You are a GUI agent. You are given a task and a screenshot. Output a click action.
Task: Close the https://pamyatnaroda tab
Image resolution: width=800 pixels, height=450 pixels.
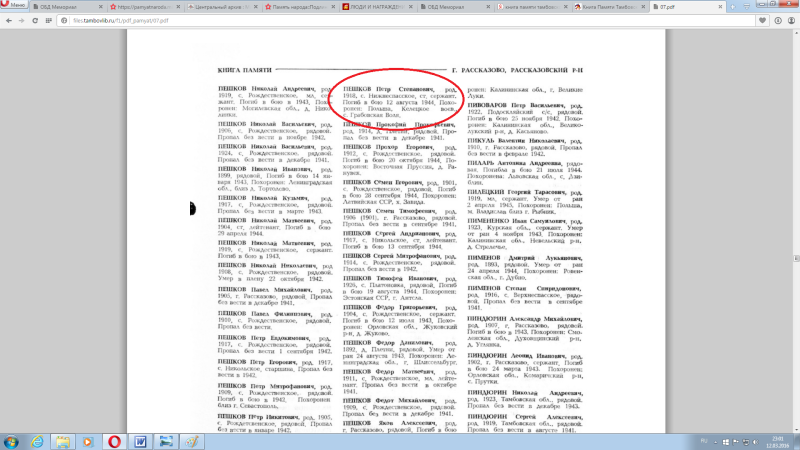pyautogui.click(x=178, y=7)
